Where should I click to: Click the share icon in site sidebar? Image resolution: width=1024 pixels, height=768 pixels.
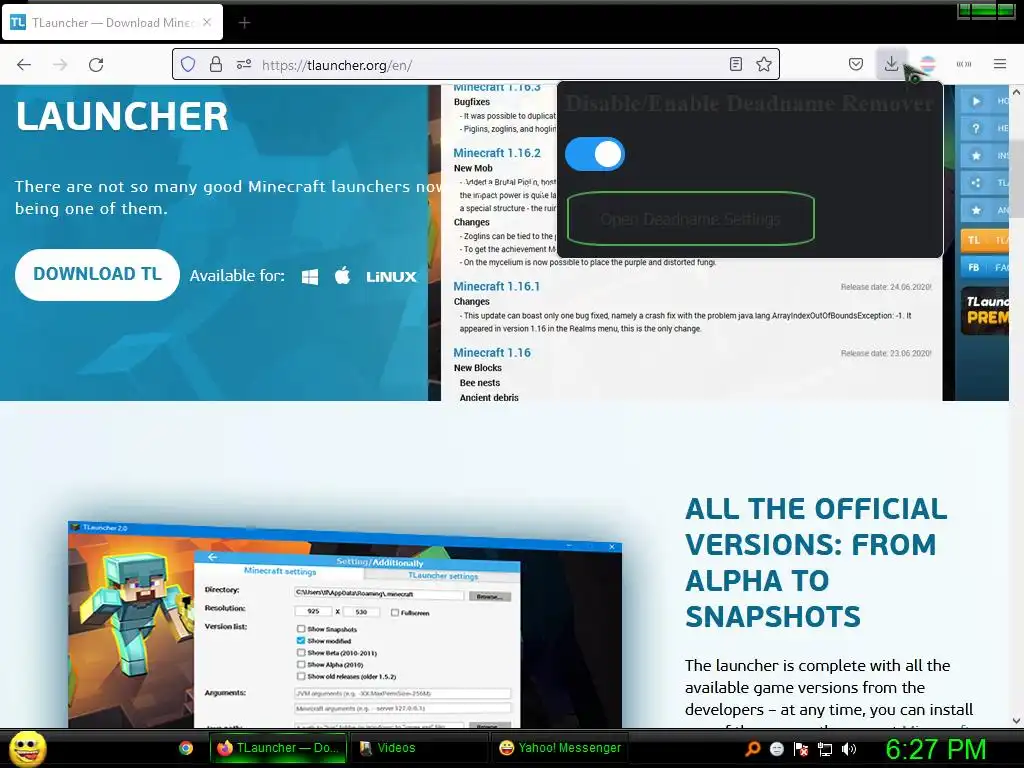pos(976,183)
